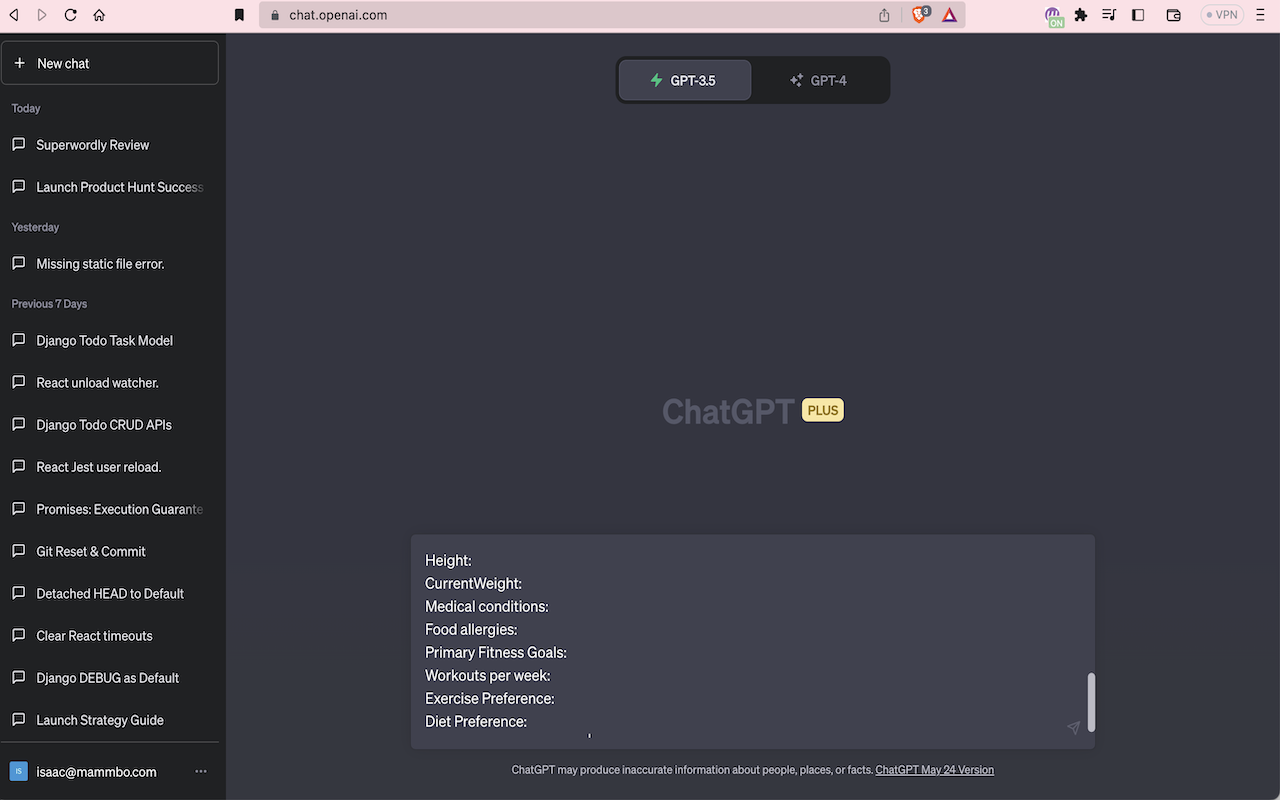Viewport: 1280px width, 800px height.
Task: Open the browser hamburger menu
Action: (x=1260, y=14)
